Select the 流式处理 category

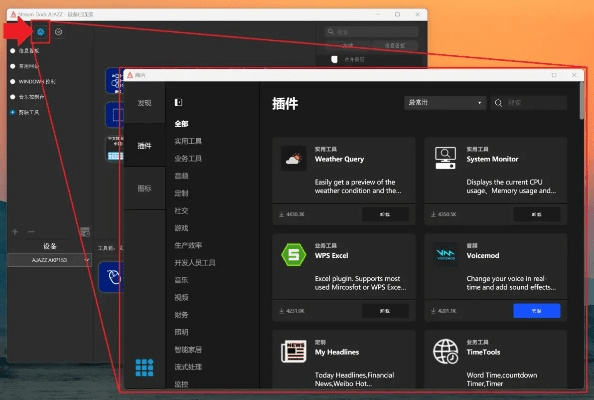point(188,367)
